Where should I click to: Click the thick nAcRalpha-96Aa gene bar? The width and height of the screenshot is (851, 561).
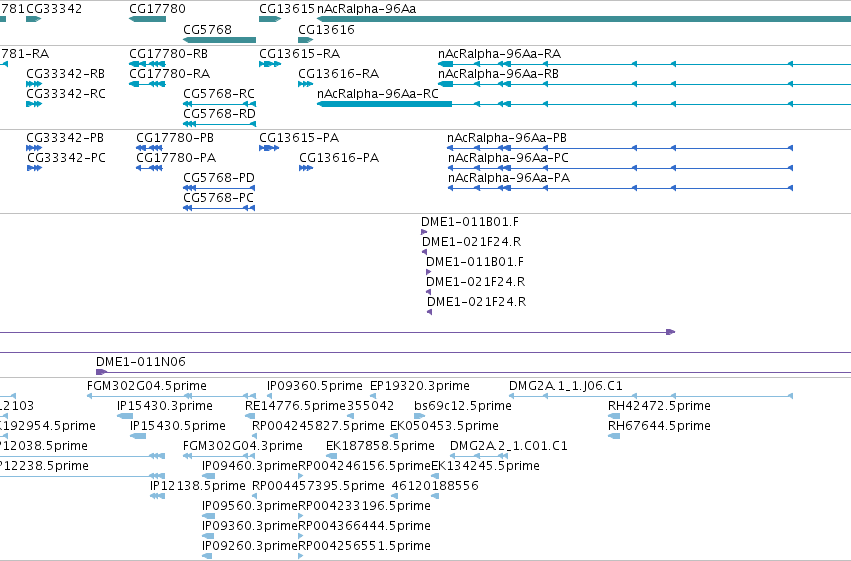tap(583, 19)
